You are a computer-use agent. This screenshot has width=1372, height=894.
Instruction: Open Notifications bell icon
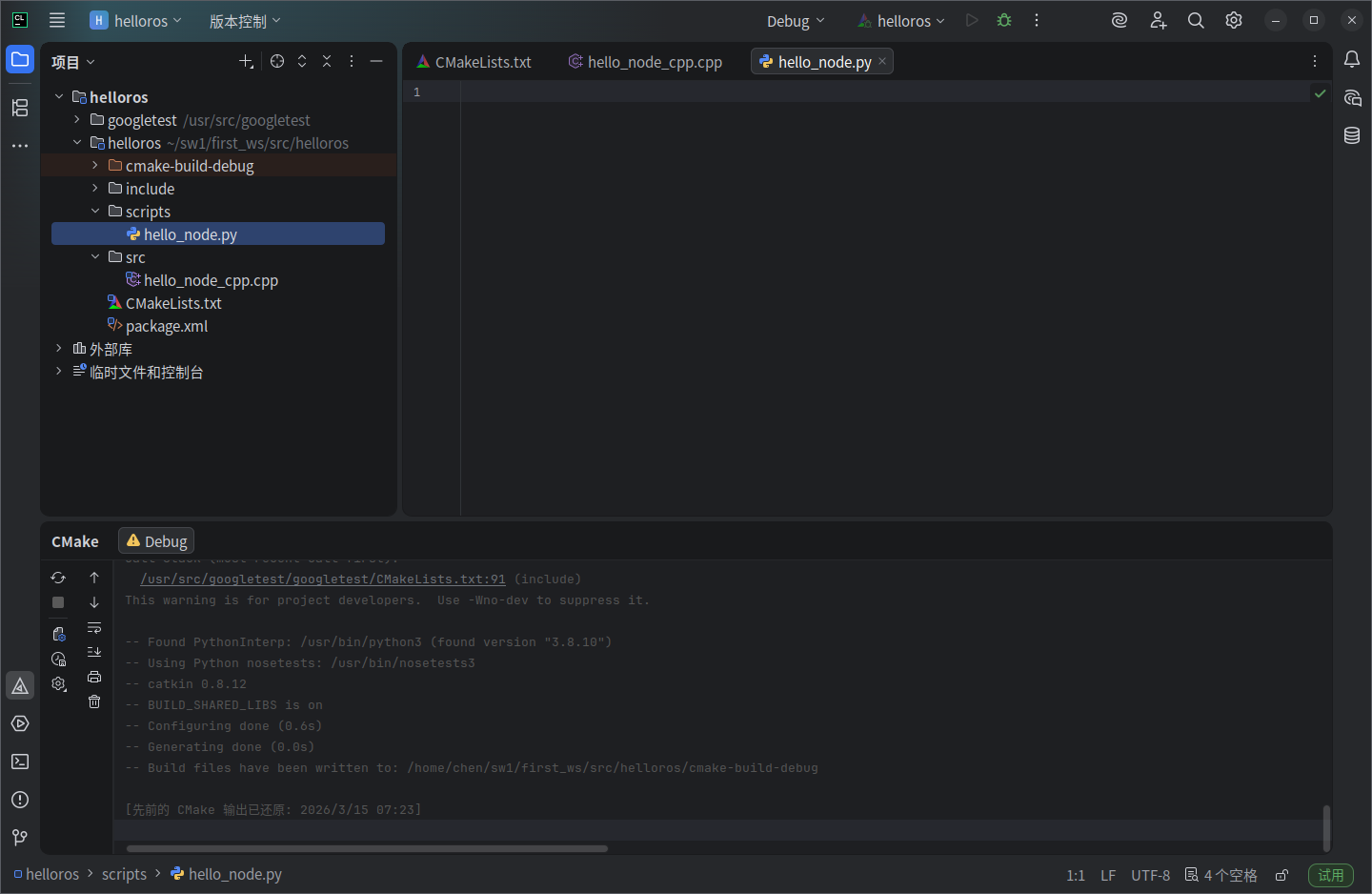1352,59
